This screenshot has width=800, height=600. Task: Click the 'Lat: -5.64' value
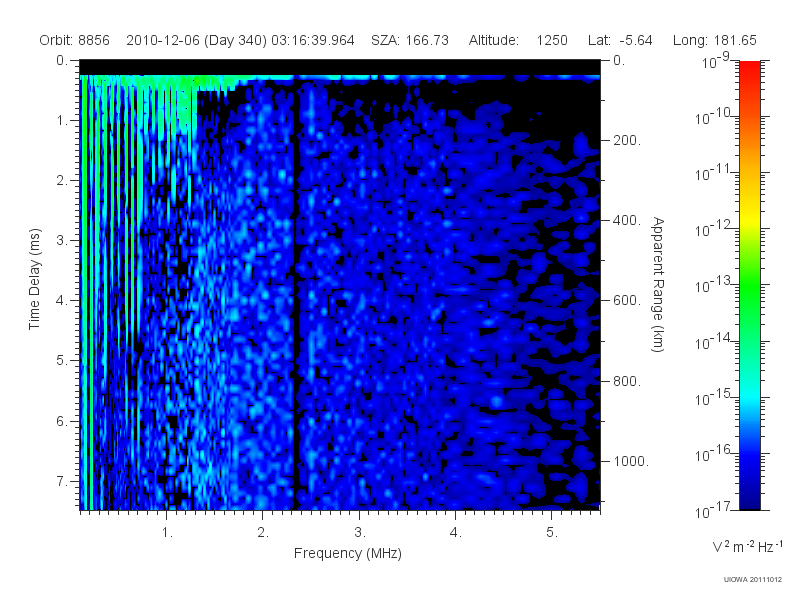(620, 40)
